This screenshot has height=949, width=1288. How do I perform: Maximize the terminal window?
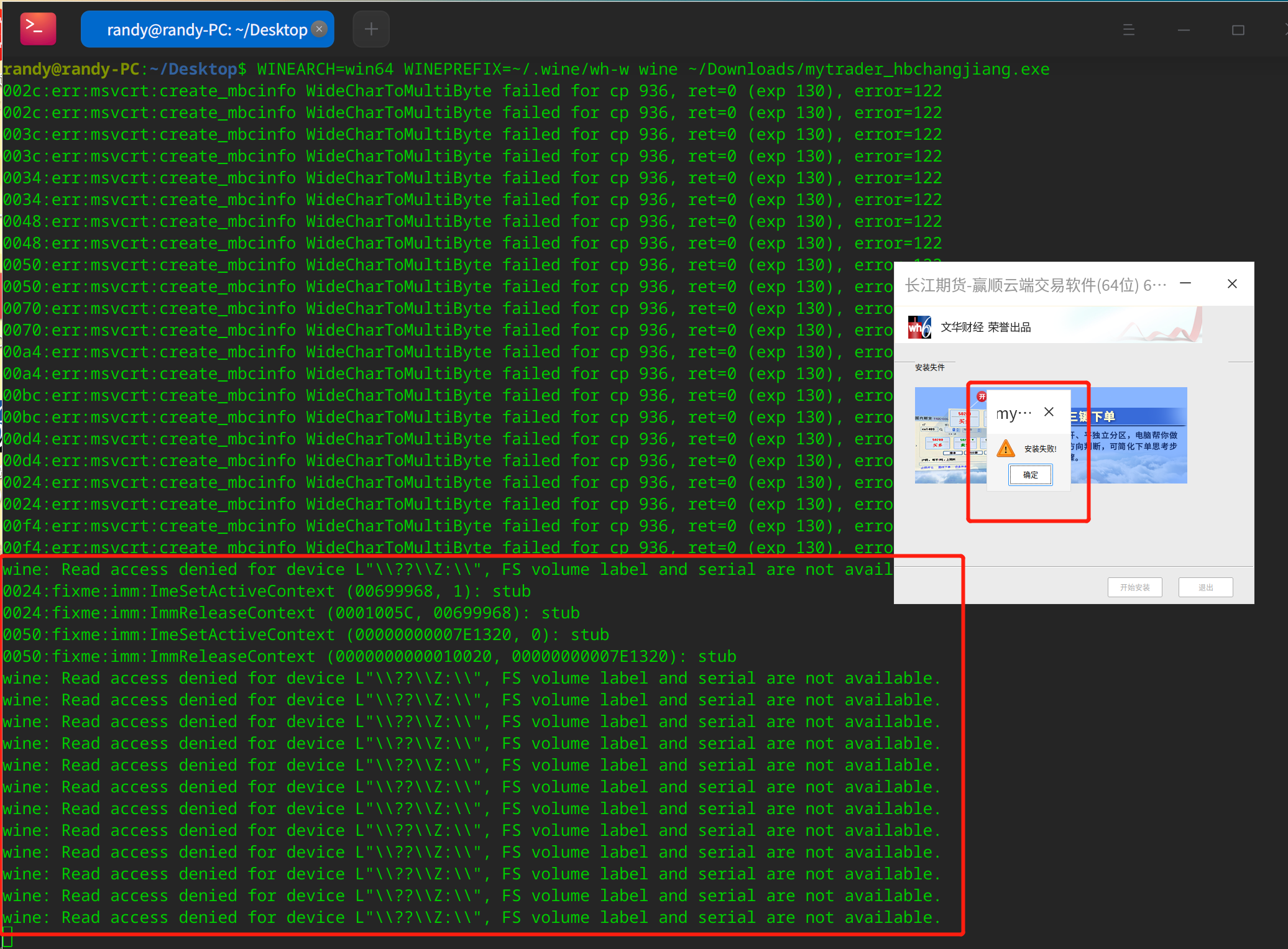(1238, 30)
